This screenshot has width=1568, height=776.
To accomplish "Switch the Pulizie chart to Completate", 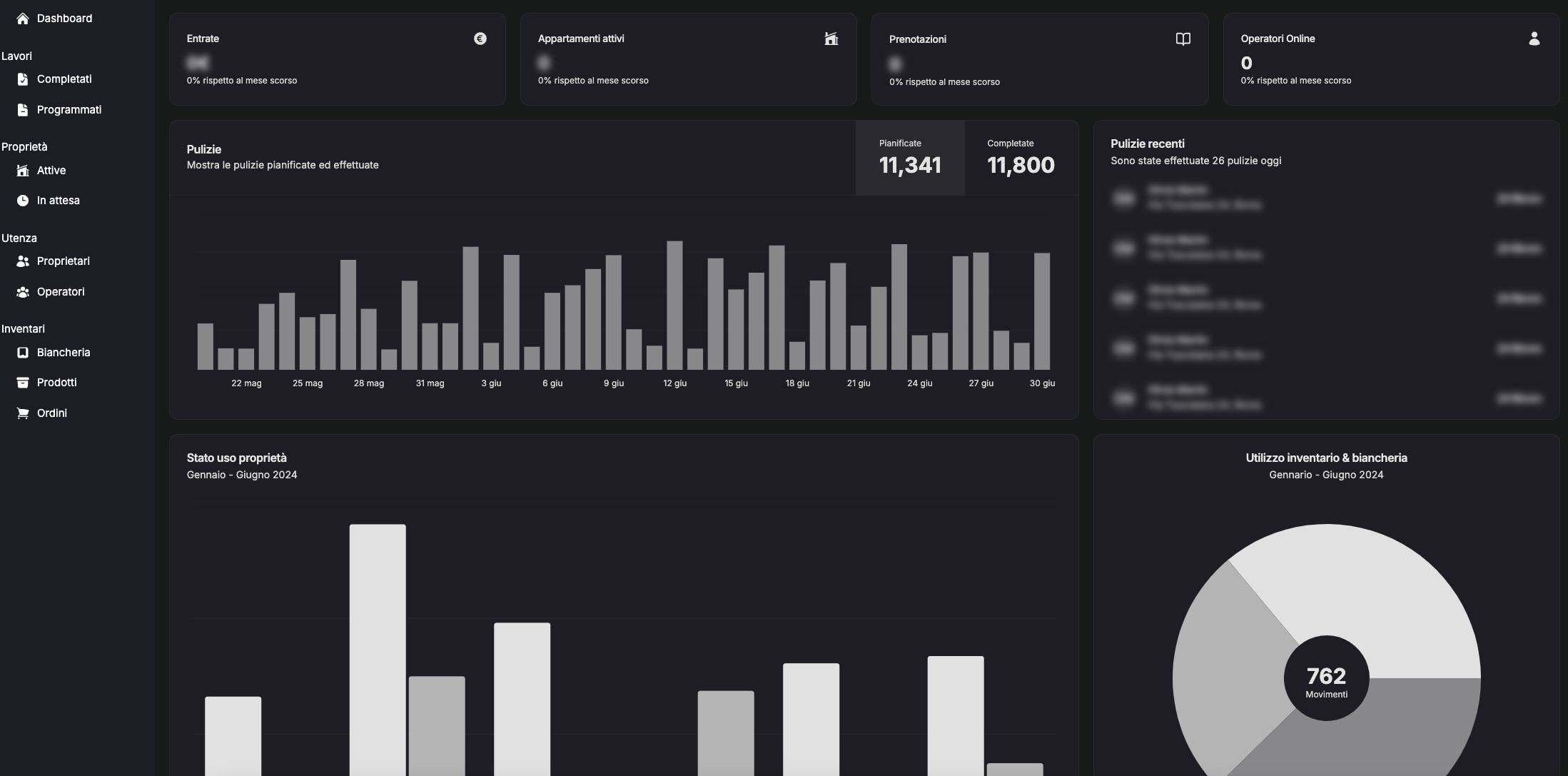I will 1021,158.
